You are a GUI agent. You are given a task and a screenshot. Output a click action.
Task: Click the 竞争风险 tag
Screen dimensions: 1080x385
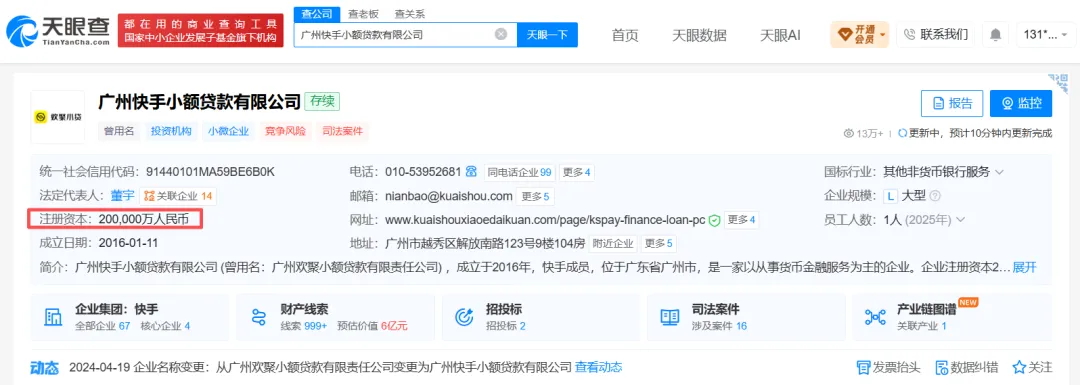[x=285, y=131]
